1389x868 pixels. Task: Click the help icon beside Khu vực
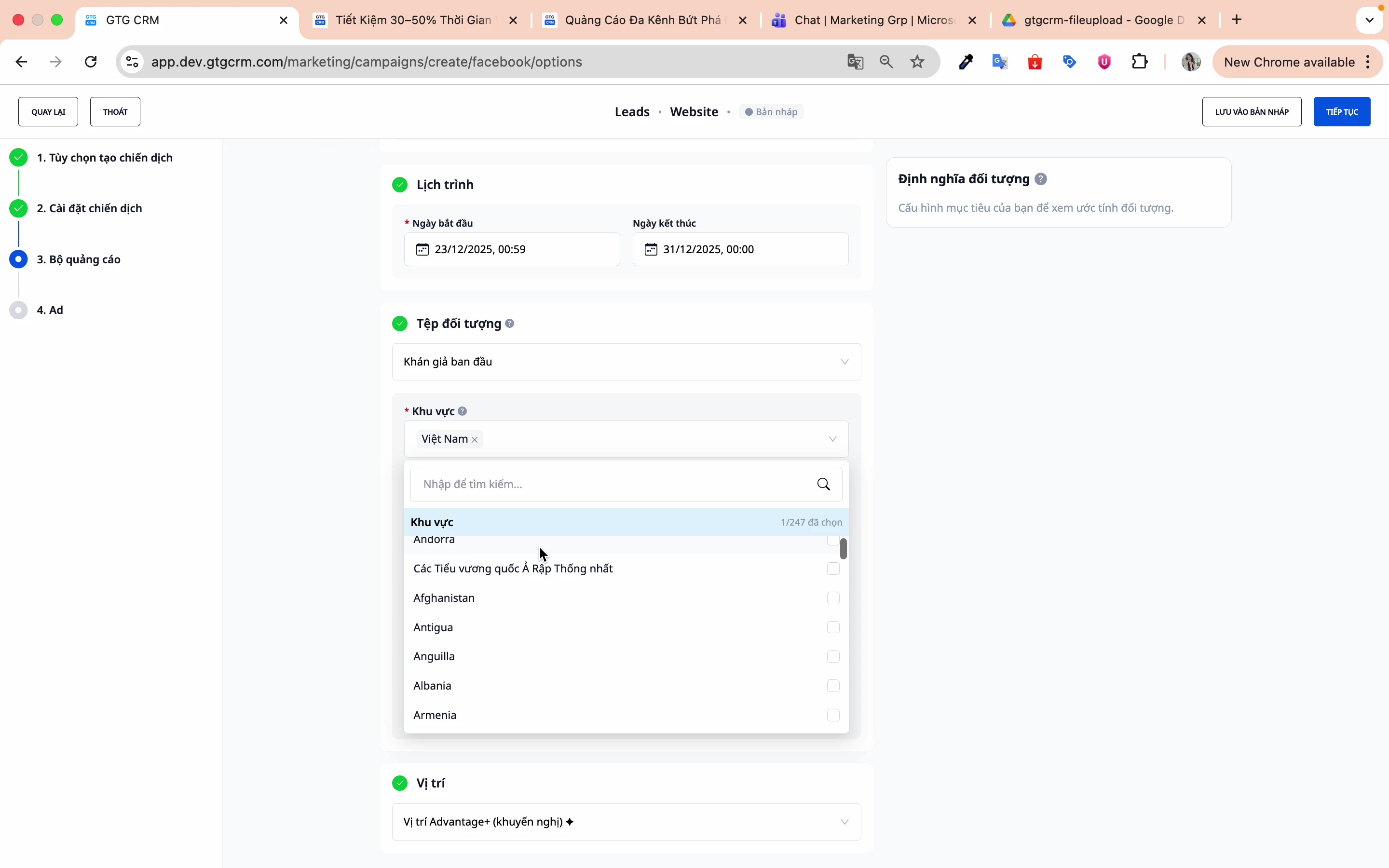pos(463,411)
